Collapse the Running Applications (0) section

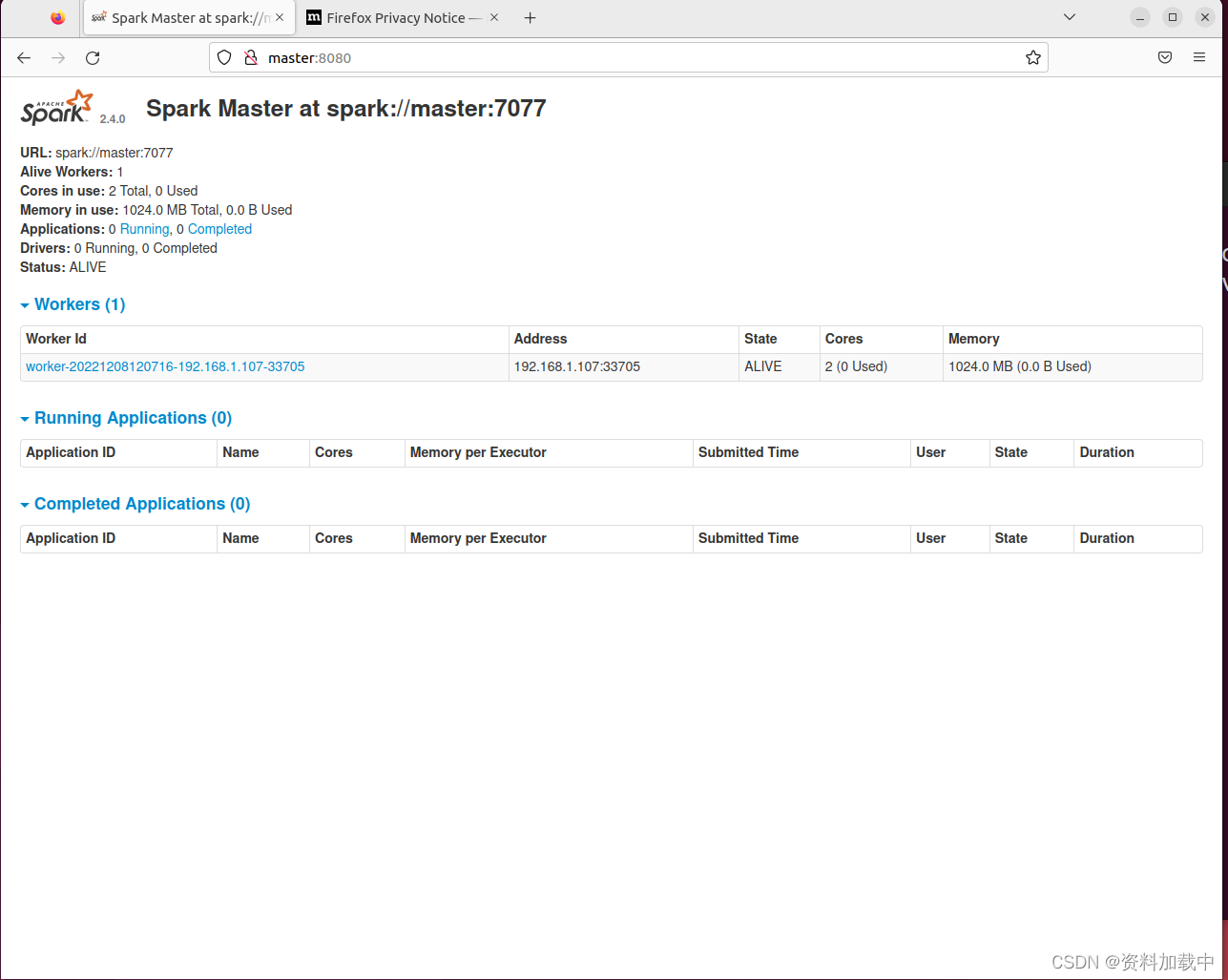click(126, 418)
